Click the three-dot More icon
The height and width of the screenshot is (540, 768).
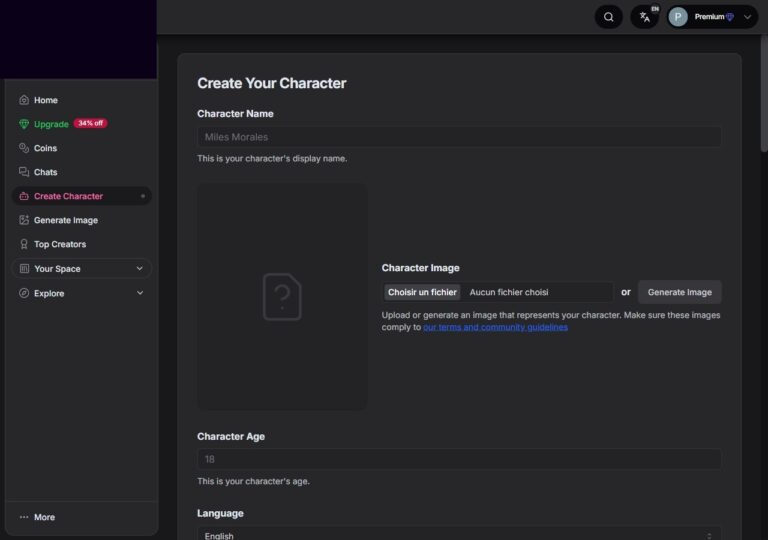[24, 517]
